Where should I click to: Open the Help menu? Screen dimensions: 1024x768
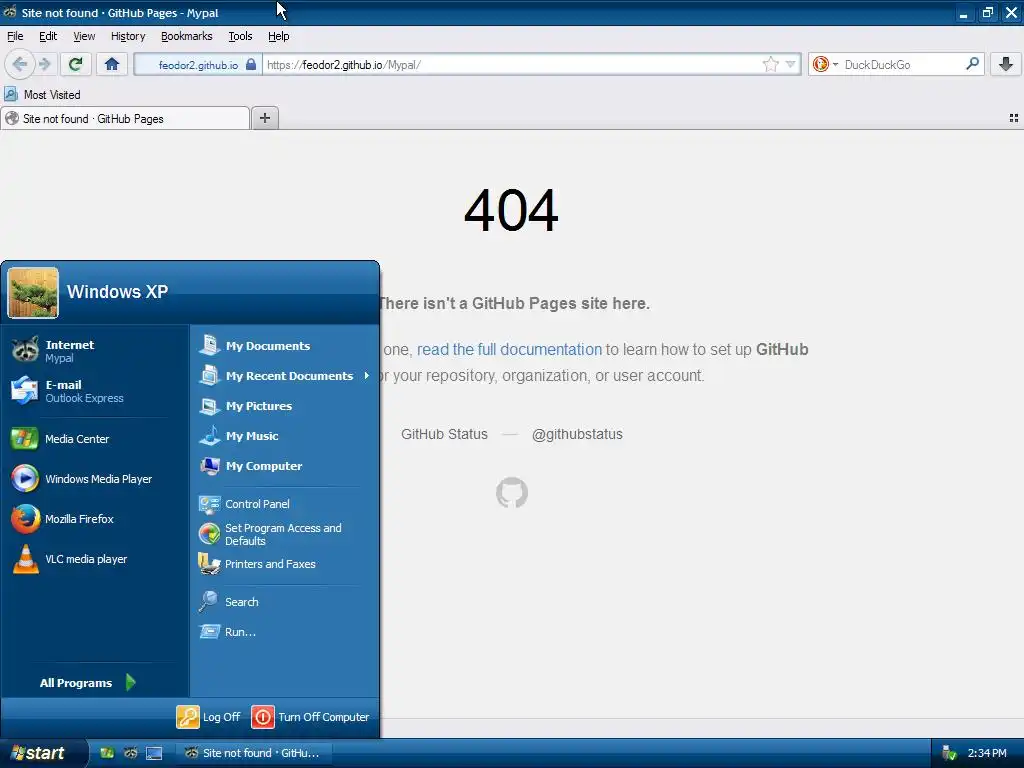pyautogui.click(x=278, y=36)
